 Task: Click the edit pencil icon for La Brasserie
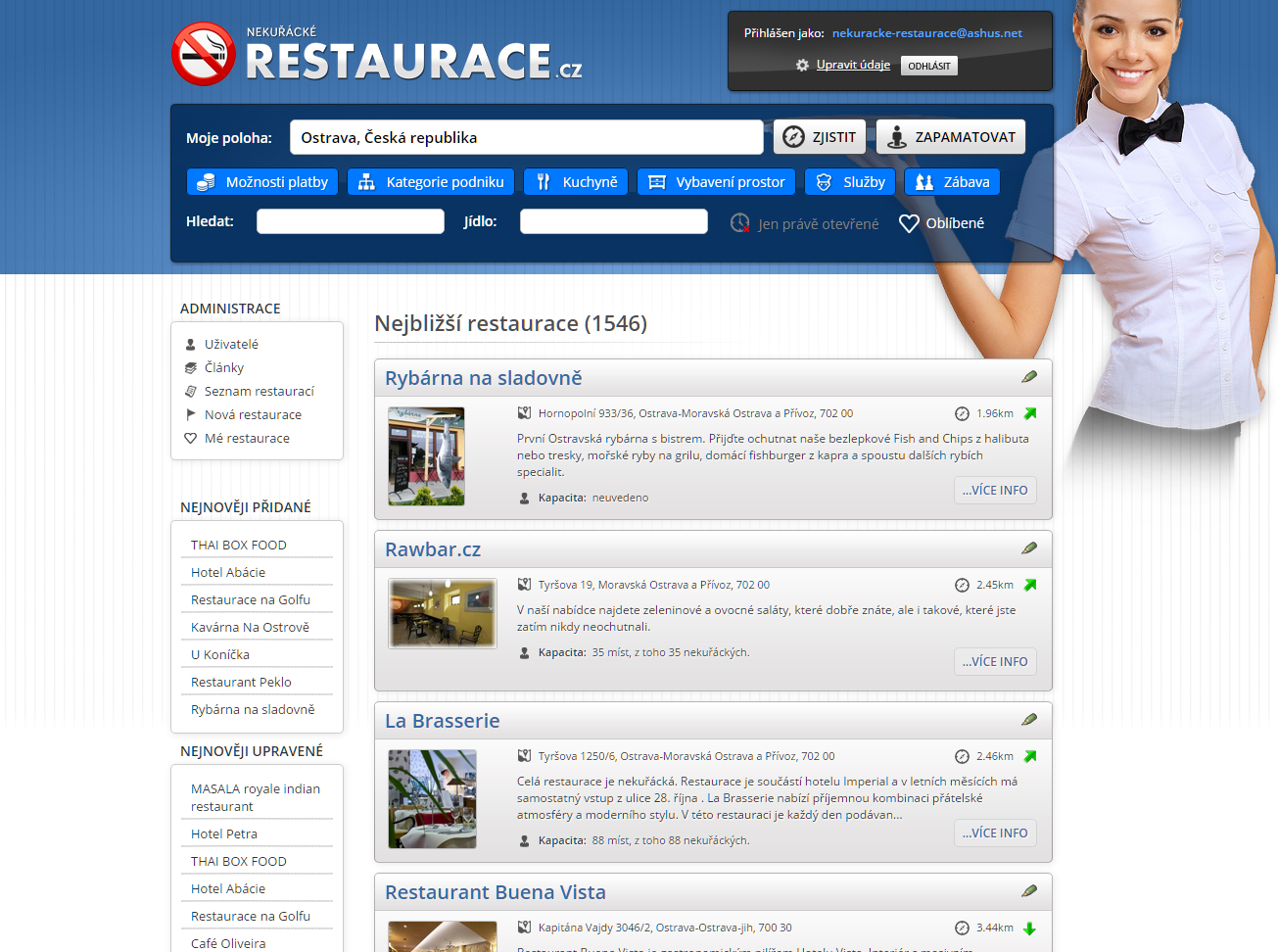pyautogui.click(x=1029, y=720)
